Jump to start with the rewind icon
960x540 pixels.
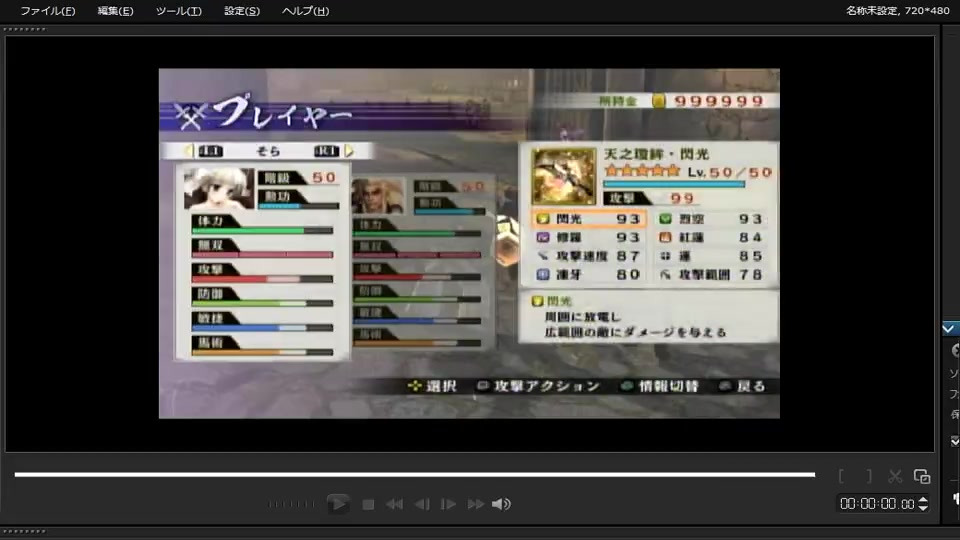pyautogui.click(x=394, y=504)
